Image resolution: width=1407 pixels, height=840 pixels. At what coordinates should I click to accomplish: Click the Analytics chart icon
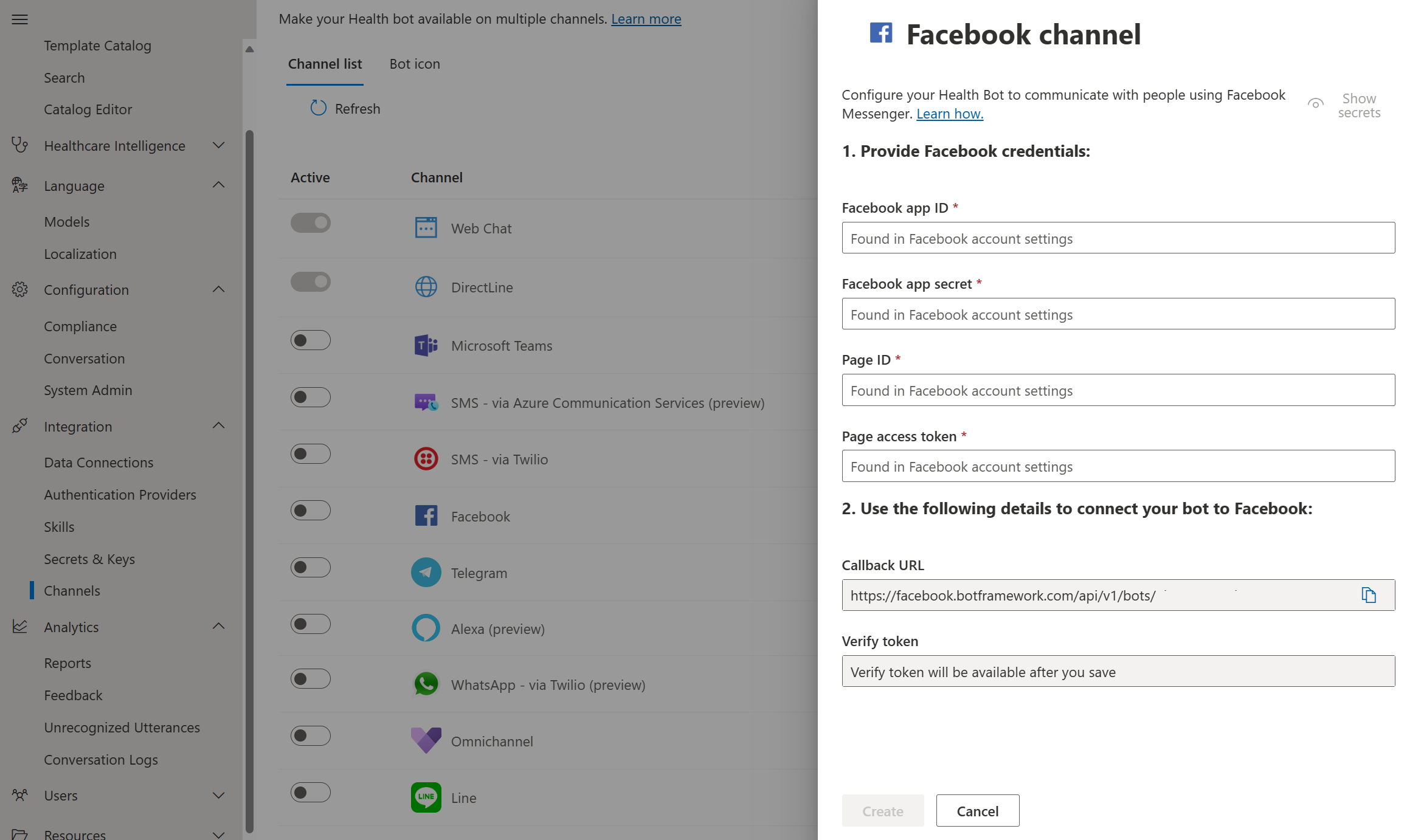tap(20, 627)
